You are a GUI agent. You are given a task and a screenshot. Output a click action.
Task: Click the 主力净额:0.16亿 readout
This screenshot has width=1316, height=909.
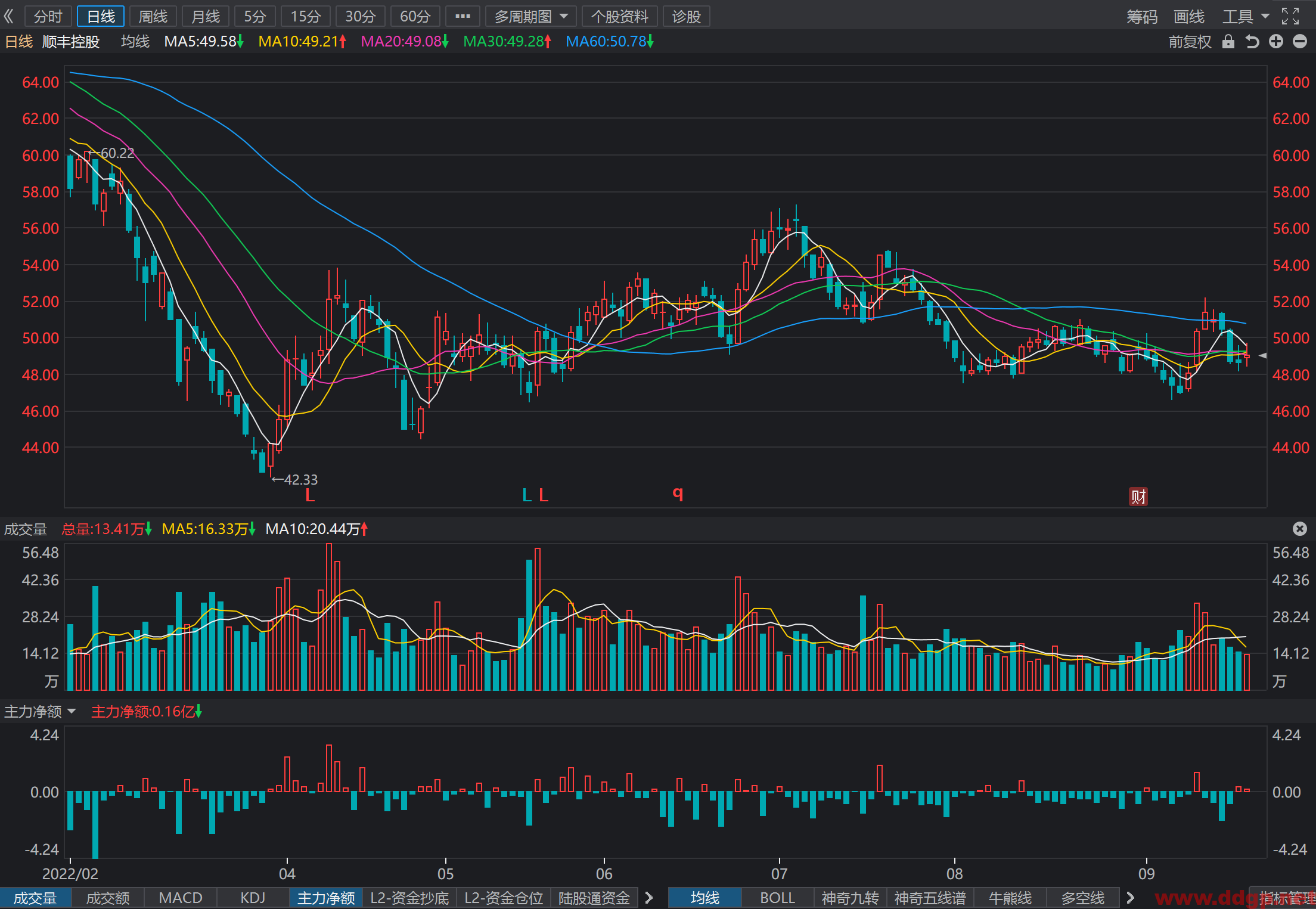(147, 711)
